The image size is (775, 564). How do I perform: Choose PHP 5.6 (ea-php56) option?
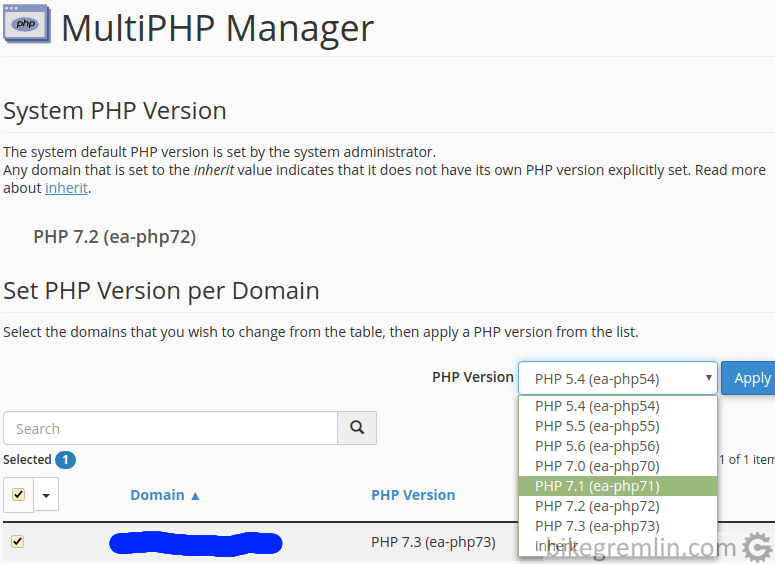pos(617,446)
